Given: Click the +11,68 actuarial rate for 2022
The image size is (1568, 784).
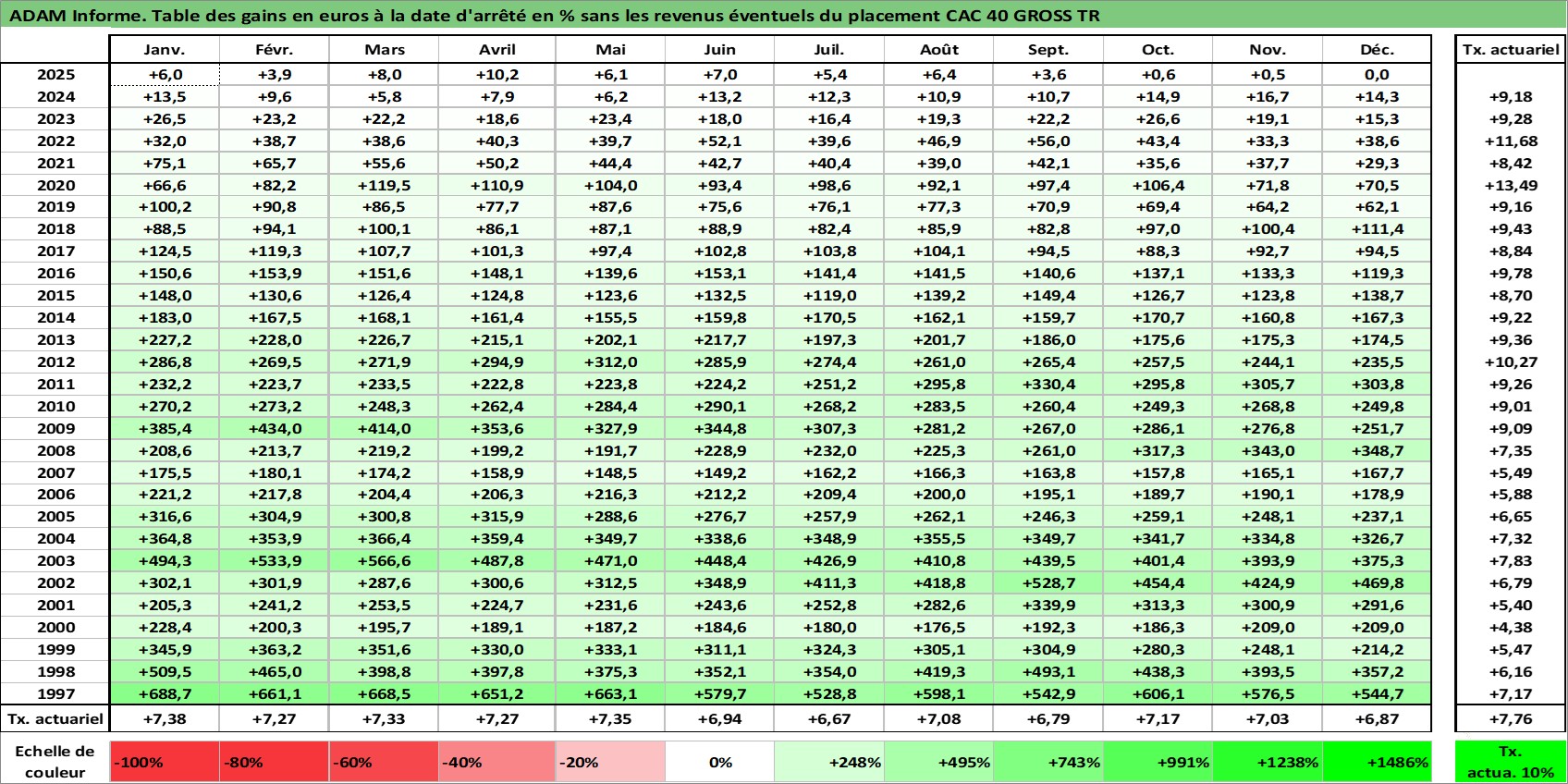Looking at the screenshot, I should [1511, 141].
